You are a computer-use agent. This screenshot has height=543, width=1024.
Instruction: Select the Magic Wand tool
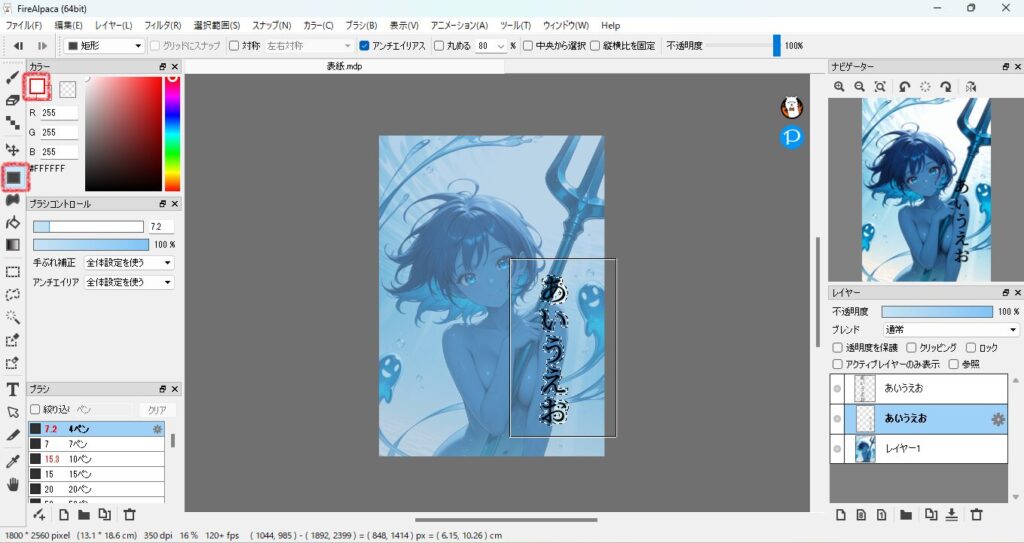[x=12, y=317]
